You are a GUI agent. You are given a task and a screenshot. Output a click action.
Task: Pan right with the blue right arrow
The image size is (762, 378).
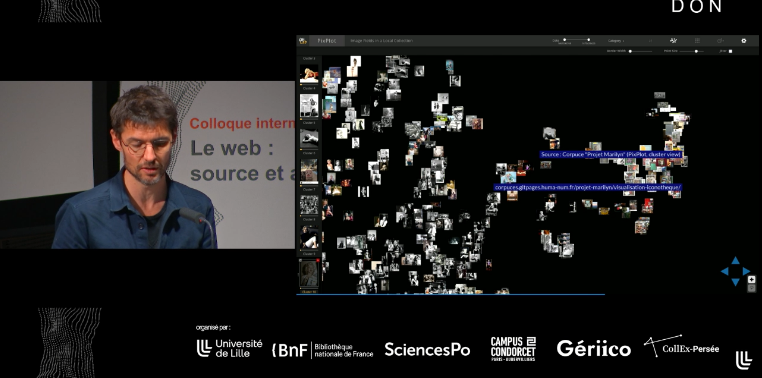(x=746, y=272)
